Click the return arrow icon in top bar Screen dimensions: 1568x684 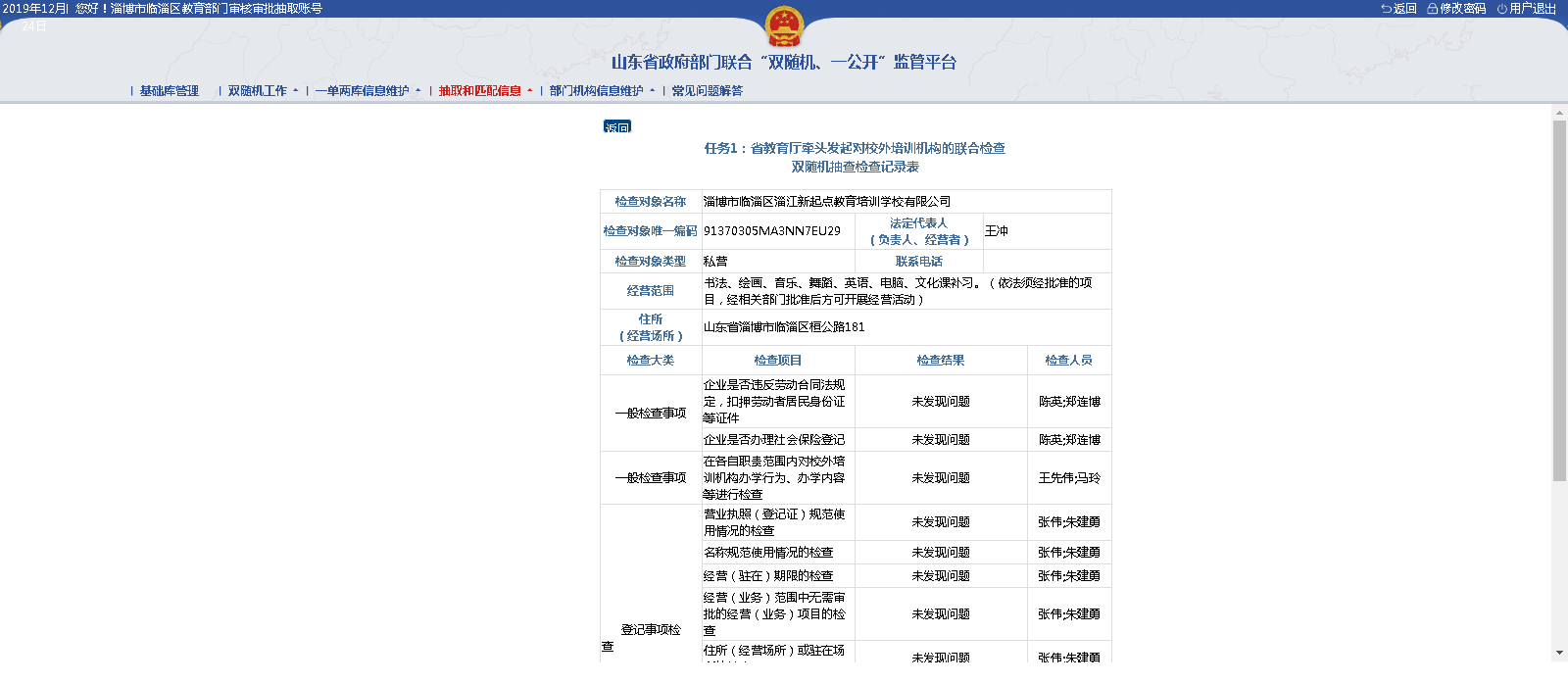click(x=1386, y=9)
